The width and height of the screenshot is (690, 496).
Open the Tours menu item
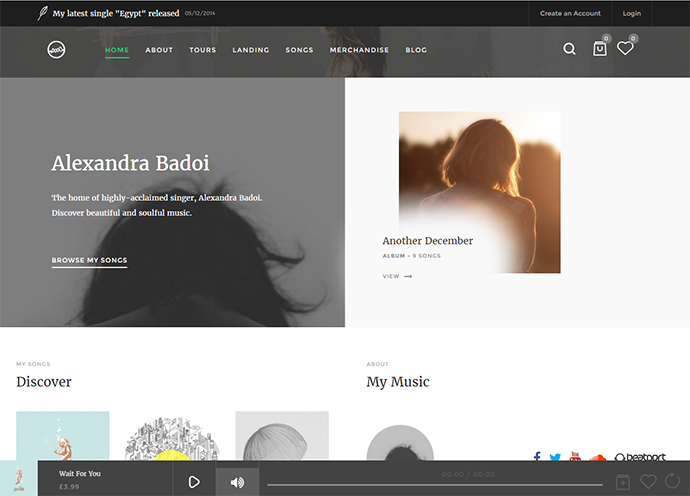[x=203, y=50]
